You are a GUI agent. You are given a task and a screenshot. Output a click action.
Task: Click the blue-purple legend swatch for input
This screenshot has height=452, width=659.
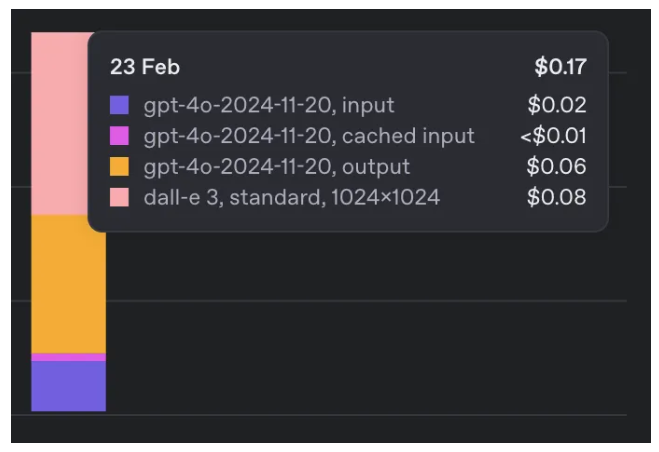coord(119,105)
